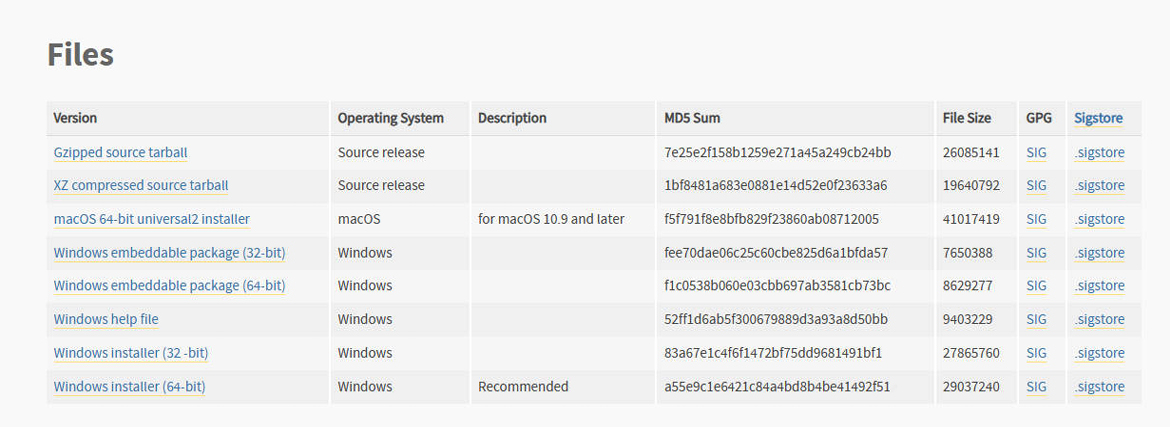The image size is (1170, 427).
Task: Download the recommended Windows installer (64-bit)
Action: [130, 386]
